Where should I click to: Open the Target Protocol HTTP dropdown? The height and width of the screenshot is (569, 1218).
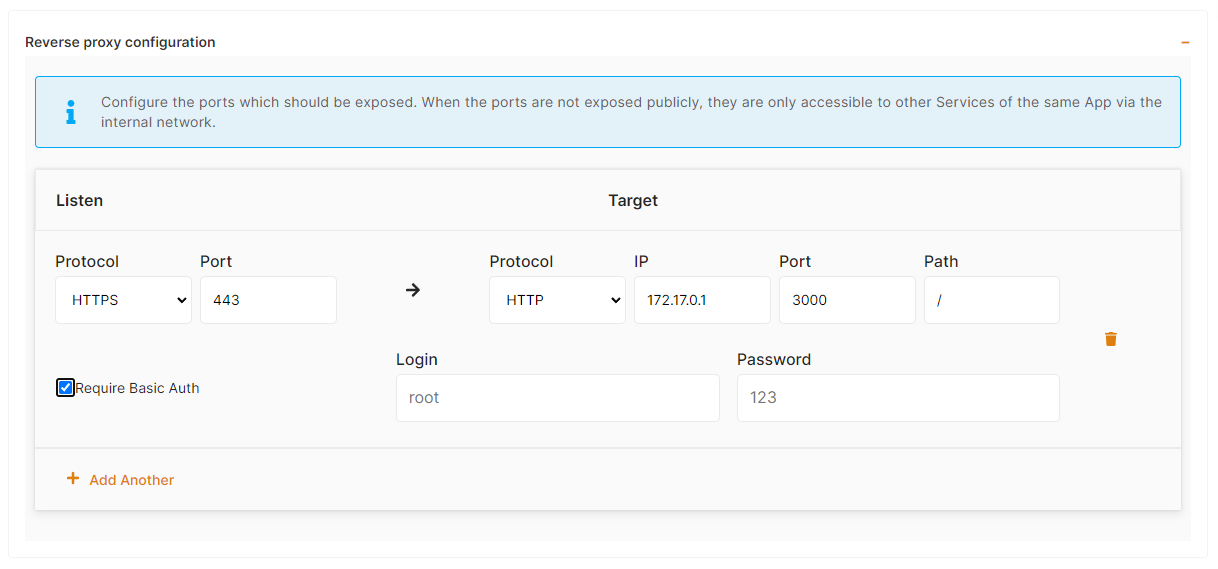(x=557, y=300)
